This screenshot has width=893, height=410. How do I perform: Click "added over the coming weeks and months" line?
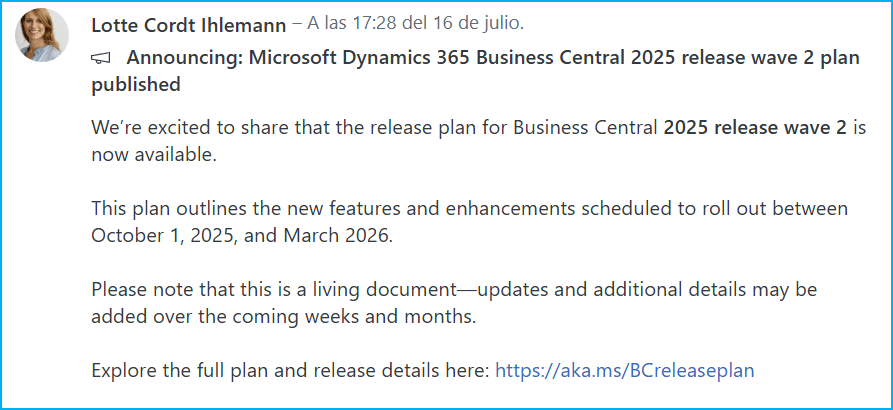click(x=280, y=317)
